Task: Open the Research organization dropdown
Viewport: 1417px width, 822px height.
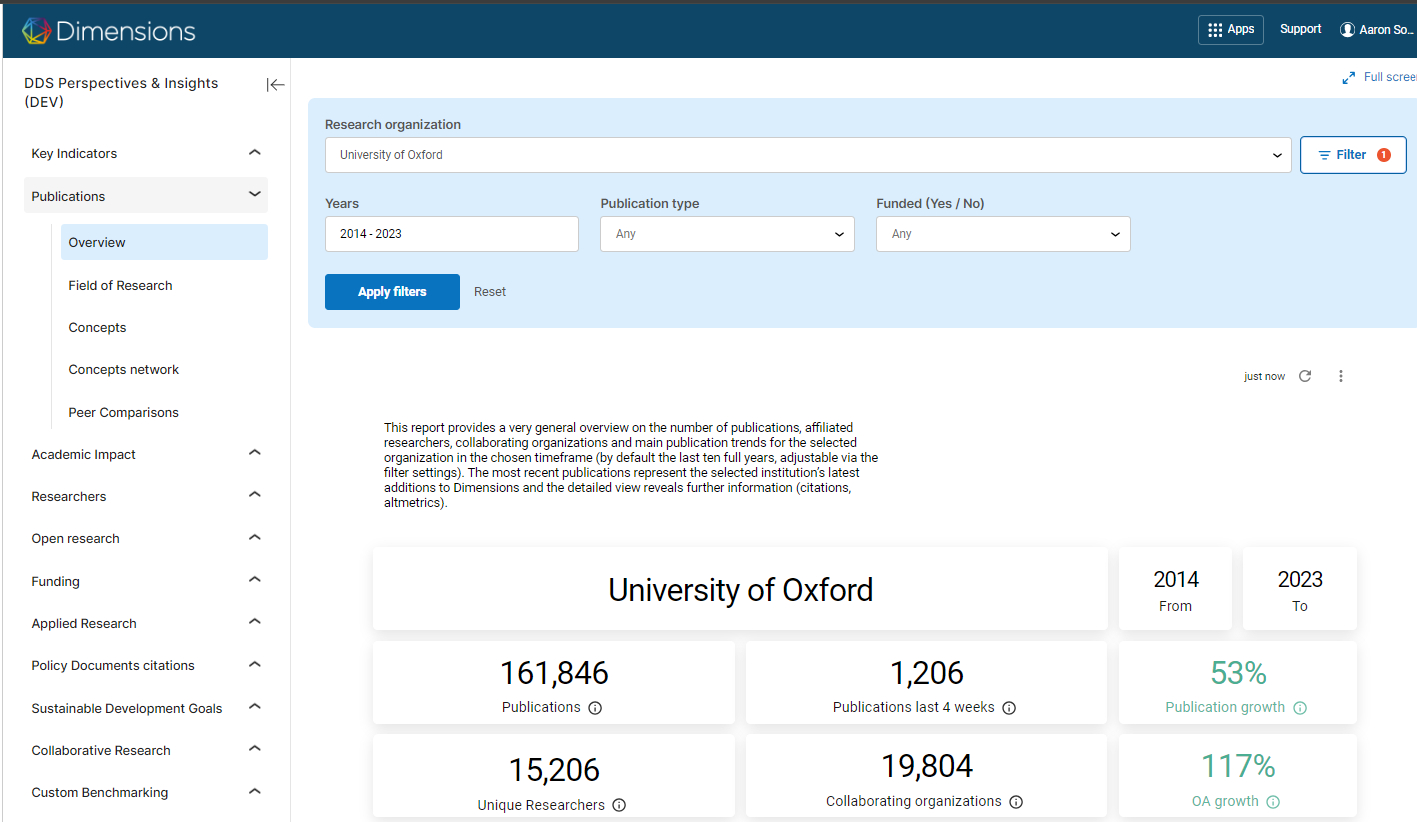Action: pos(808,155)
